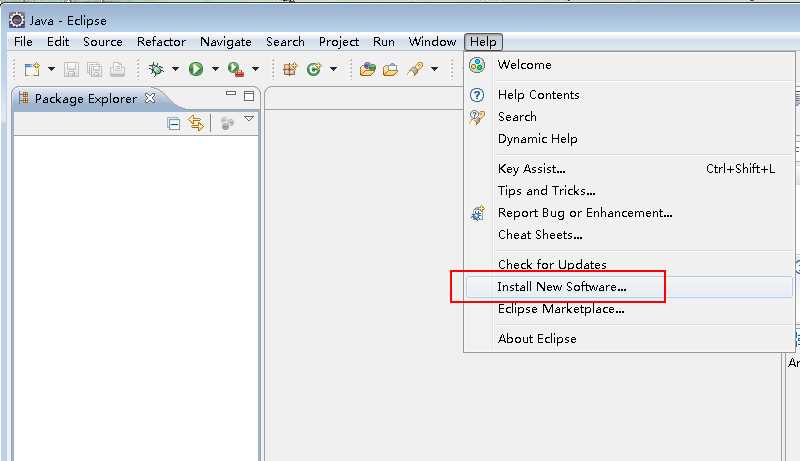Screen dimensions: 800x461
Task: Open the Debug configurations dropdown arrow
Action: (x=175, y=69)
